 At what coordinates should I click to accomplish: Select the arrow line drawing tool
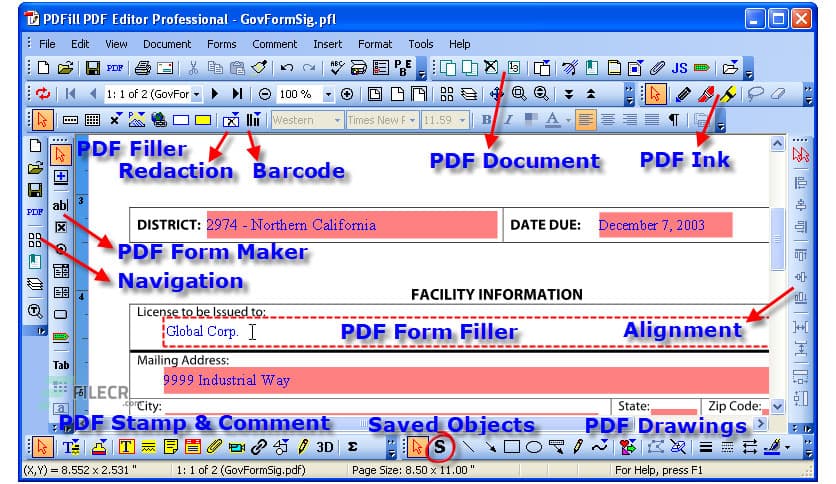[489, 447]
